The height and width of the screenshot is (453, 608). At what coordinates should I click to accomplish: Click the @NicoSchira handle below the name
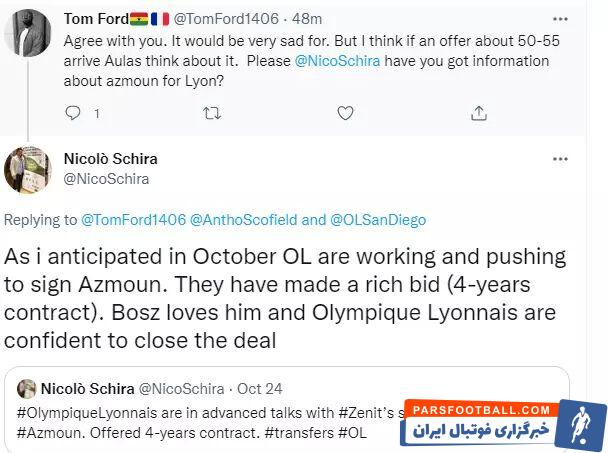106,178
